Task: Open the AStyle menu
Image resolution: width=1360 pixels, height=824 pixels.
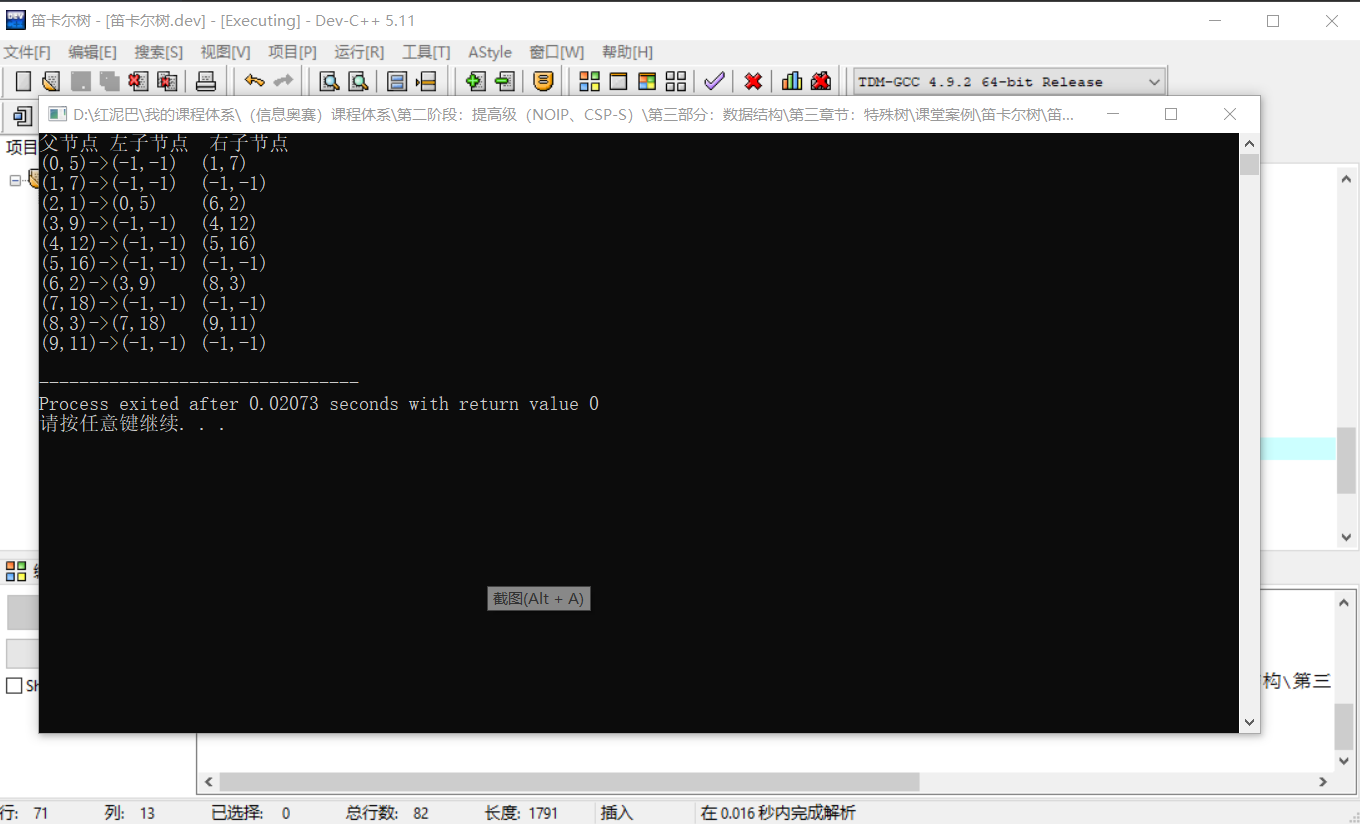Action: 490,52
